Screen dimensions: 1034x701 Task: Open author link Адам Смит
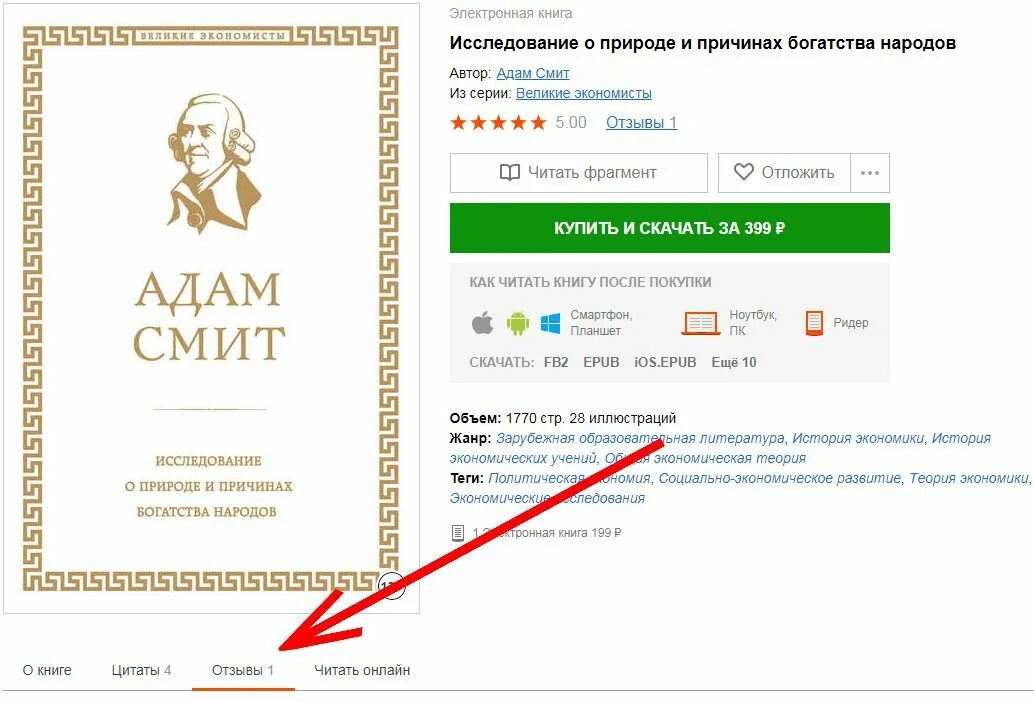[x=533, y=73]
